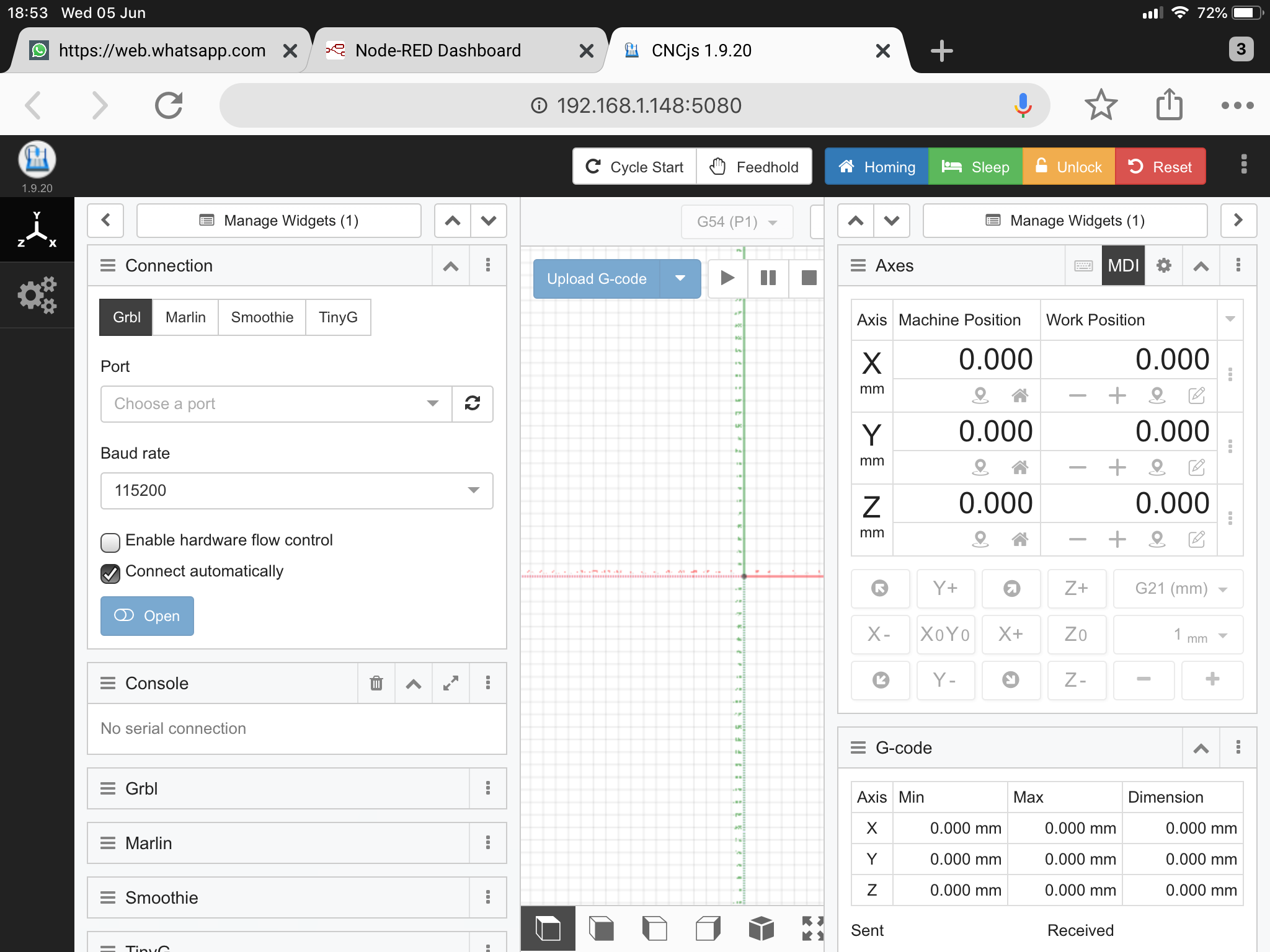Open G21 (mm) units dropdown
The image size is (1270, 952).
(1178, 588)
